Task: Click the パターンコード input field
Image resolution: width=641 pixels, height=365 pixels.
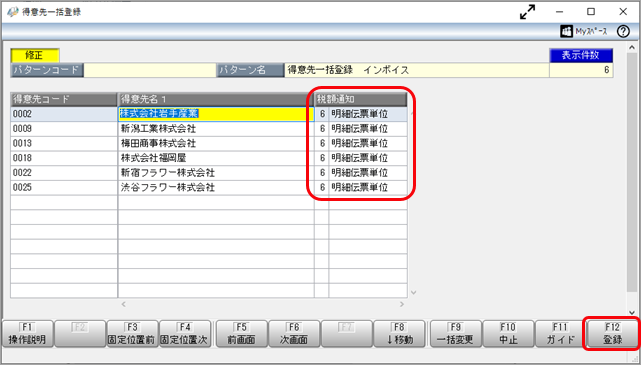Action: 150,70
